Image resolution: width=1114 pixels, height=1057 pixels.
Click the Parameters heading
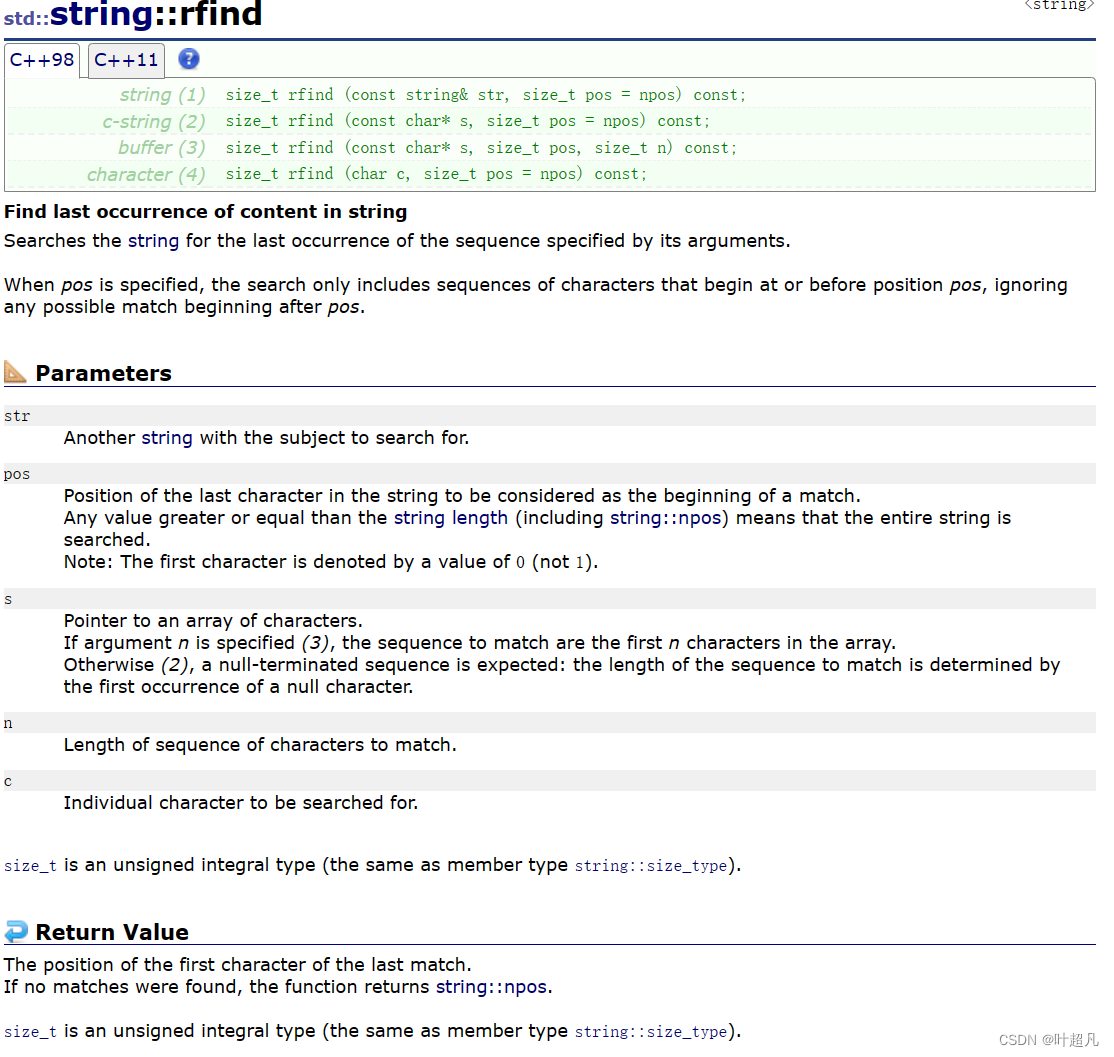pos(104,373)
